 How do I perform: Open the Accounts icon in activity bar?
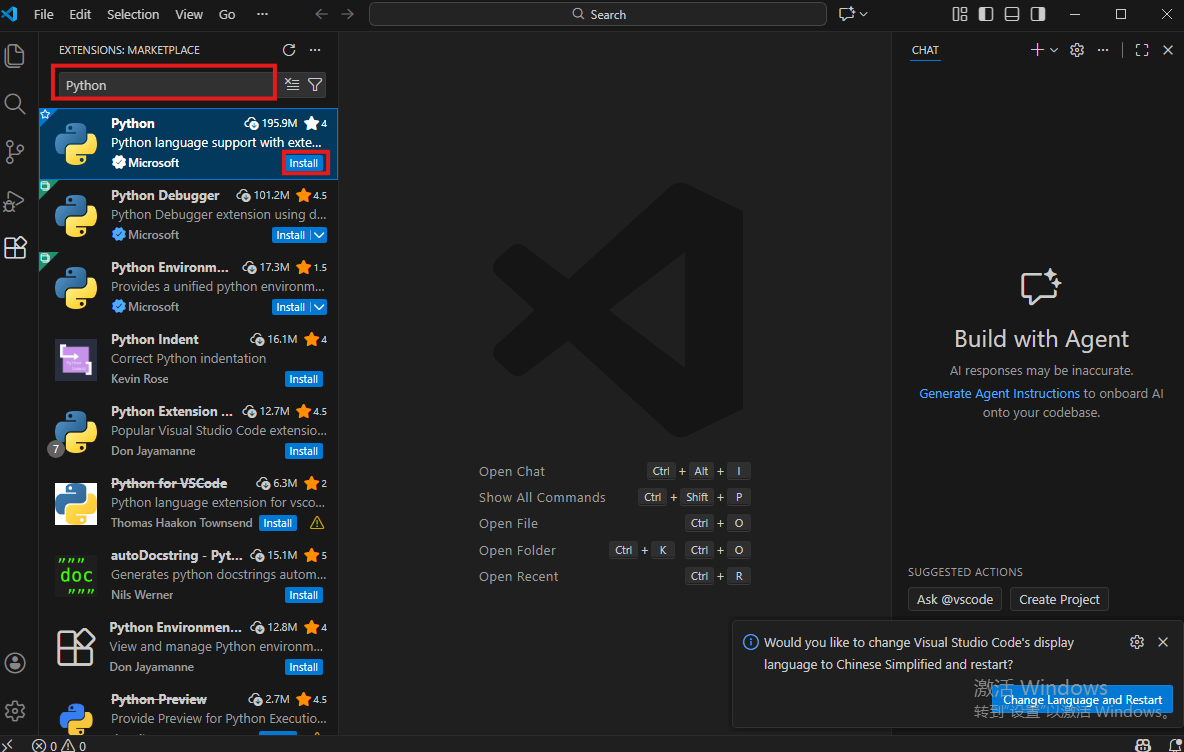coord(15,663)
